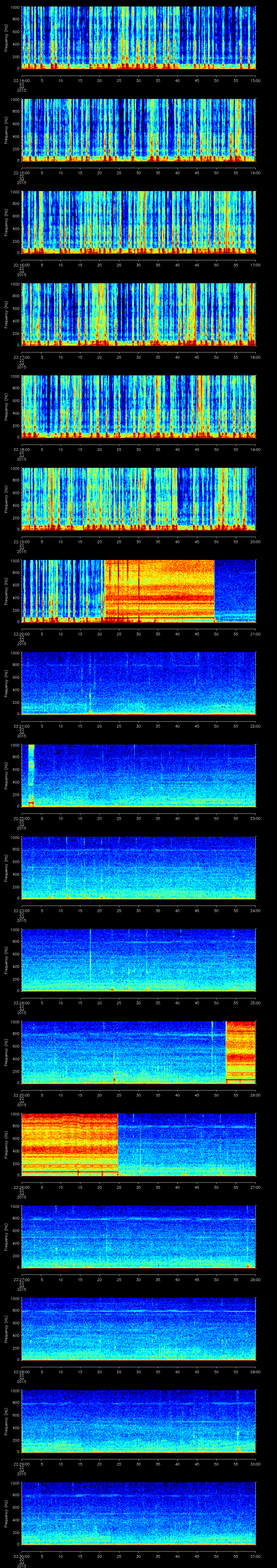Click the 29:00 end time label

click(x=255, y=1371)
